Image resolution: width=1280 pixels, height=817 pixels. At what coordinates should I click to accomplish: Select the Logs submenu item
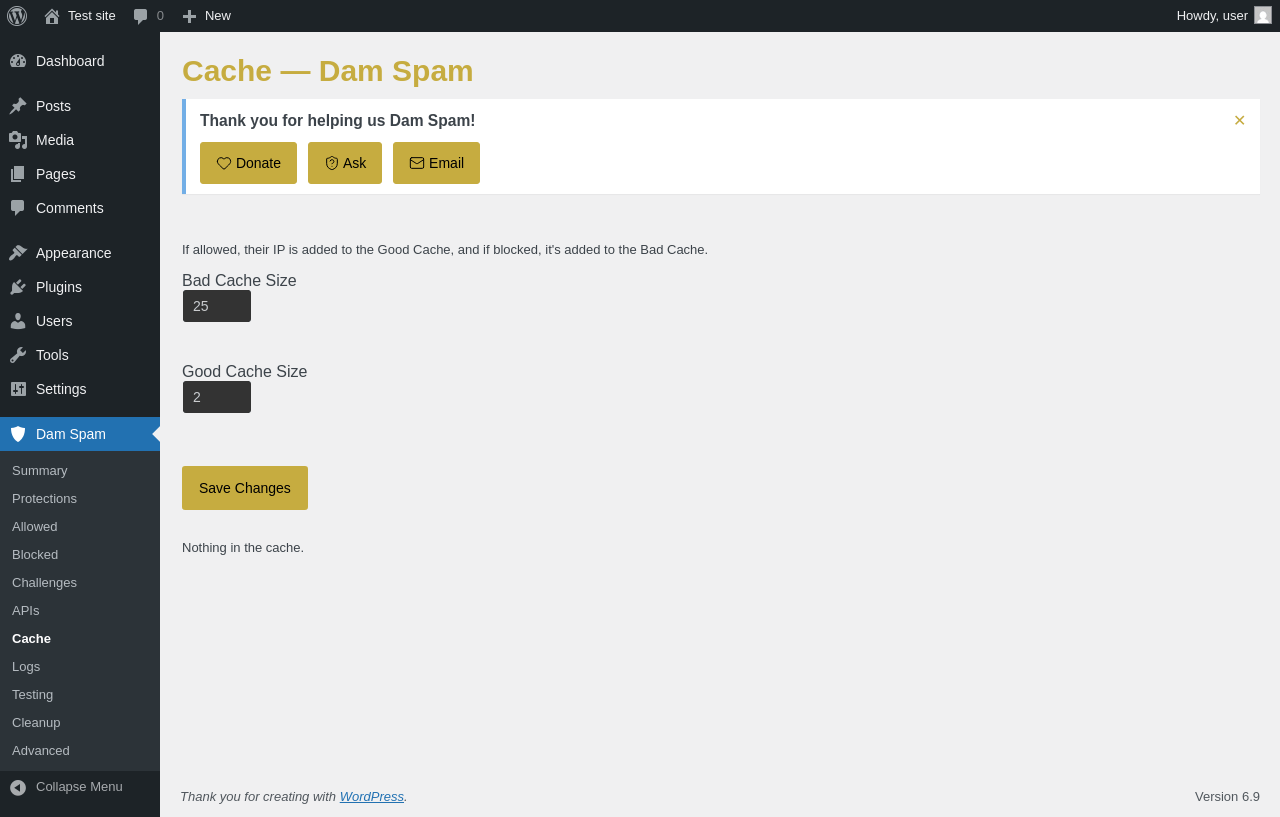26,667
